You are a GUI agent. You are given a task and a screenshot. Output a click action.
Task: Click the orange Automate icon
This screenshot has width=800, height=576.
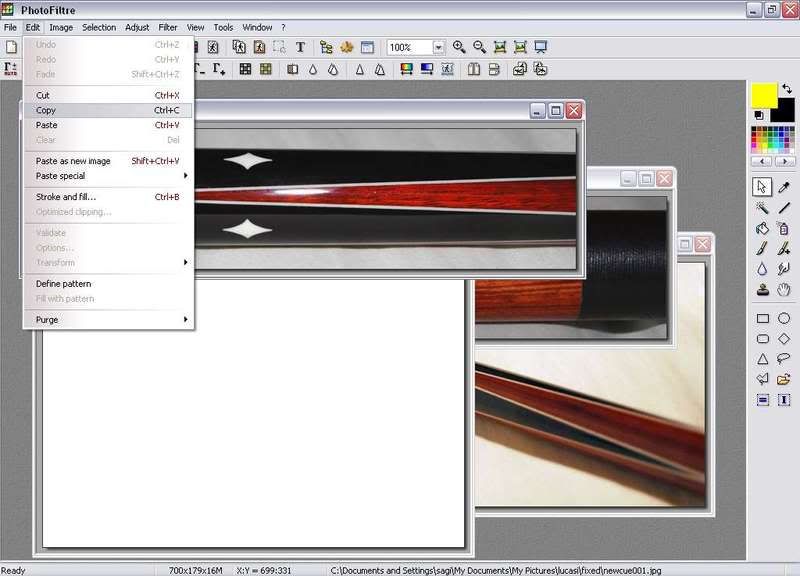pos(346,47)
